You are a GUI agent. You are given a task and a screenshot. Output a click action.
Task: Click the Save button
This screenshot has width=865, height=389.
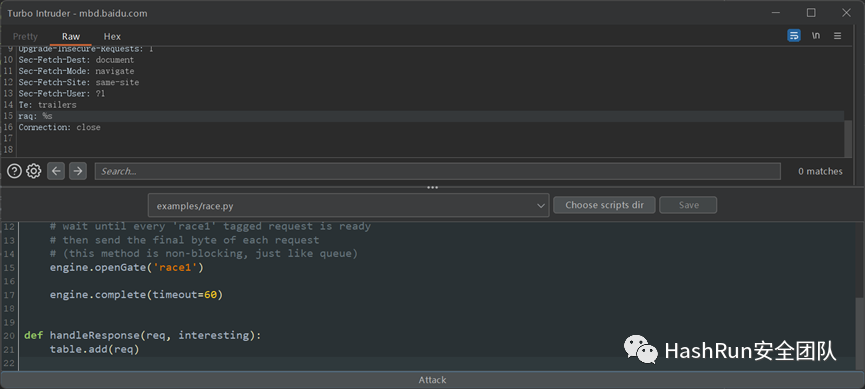click(x=688, y=205)
